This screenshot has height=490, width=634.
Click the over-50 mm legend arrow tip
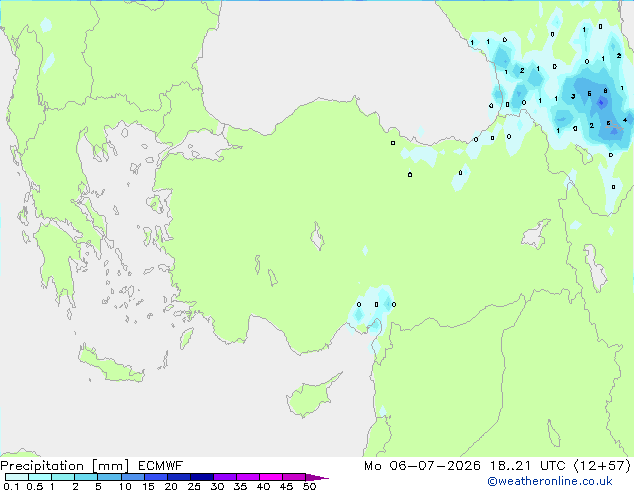tap(317, 477)
